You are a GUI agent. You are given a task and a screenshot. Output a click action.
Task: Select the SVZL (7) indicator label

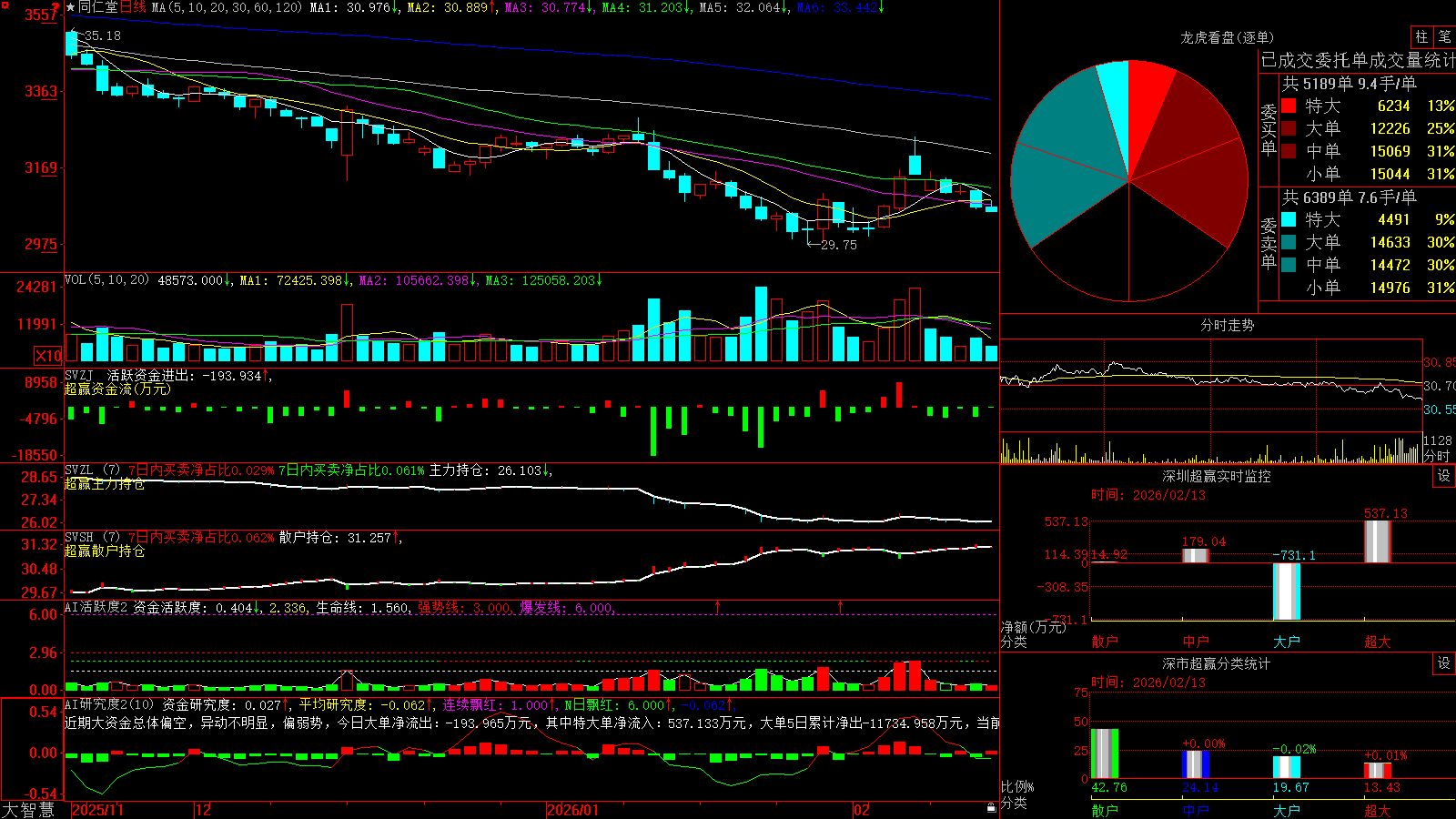92,470
